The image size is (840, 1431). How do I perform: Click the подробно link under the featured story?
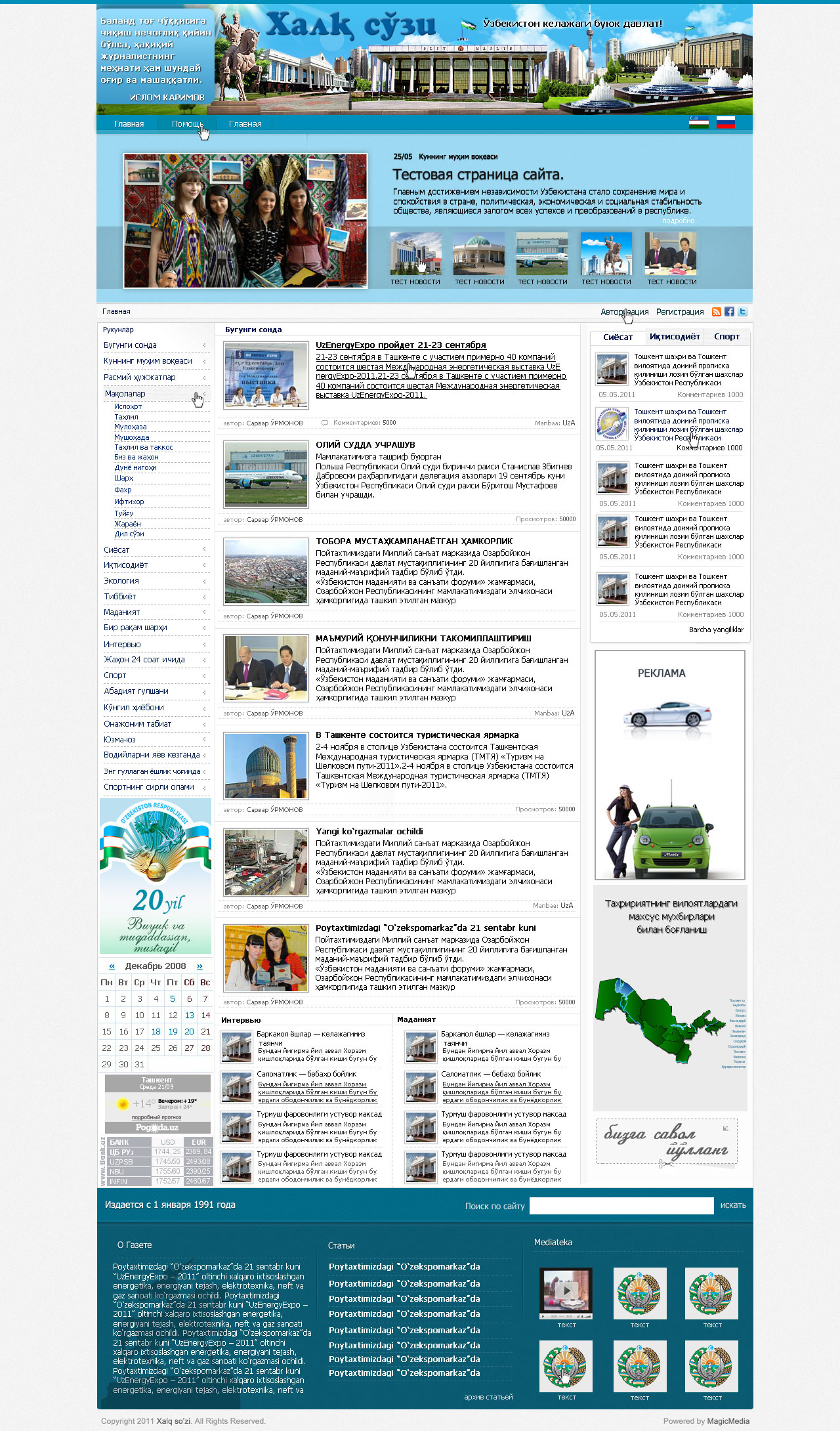[x=678, y=221]
